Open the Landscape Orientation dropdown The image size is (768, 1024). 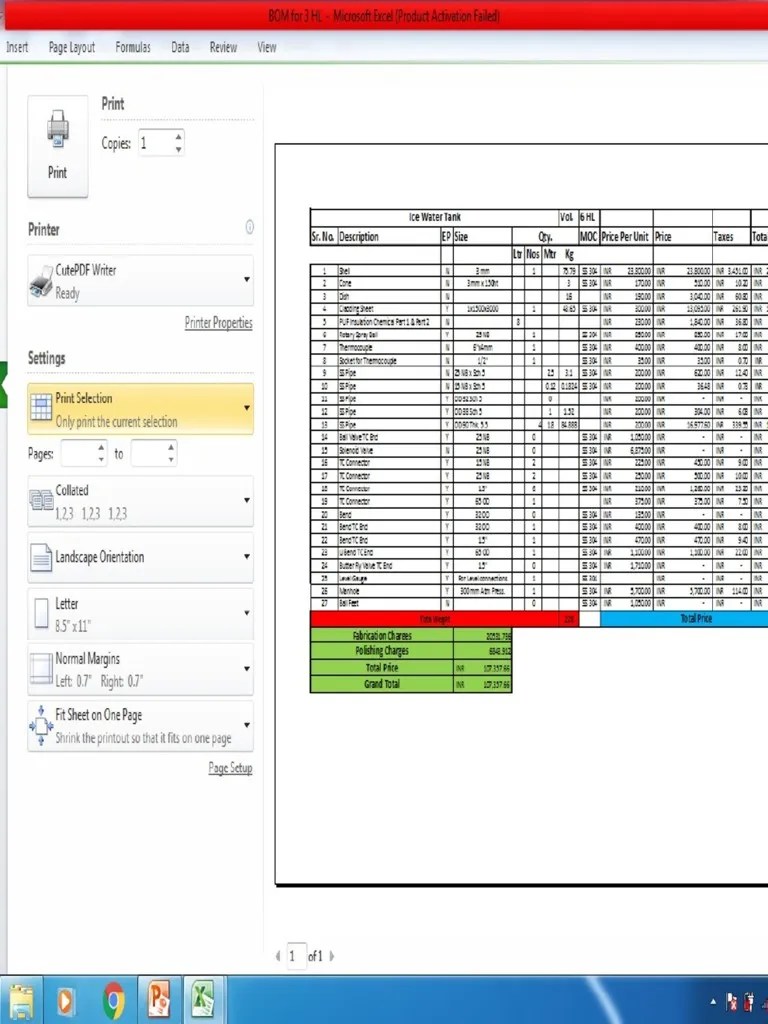point(140,557)
